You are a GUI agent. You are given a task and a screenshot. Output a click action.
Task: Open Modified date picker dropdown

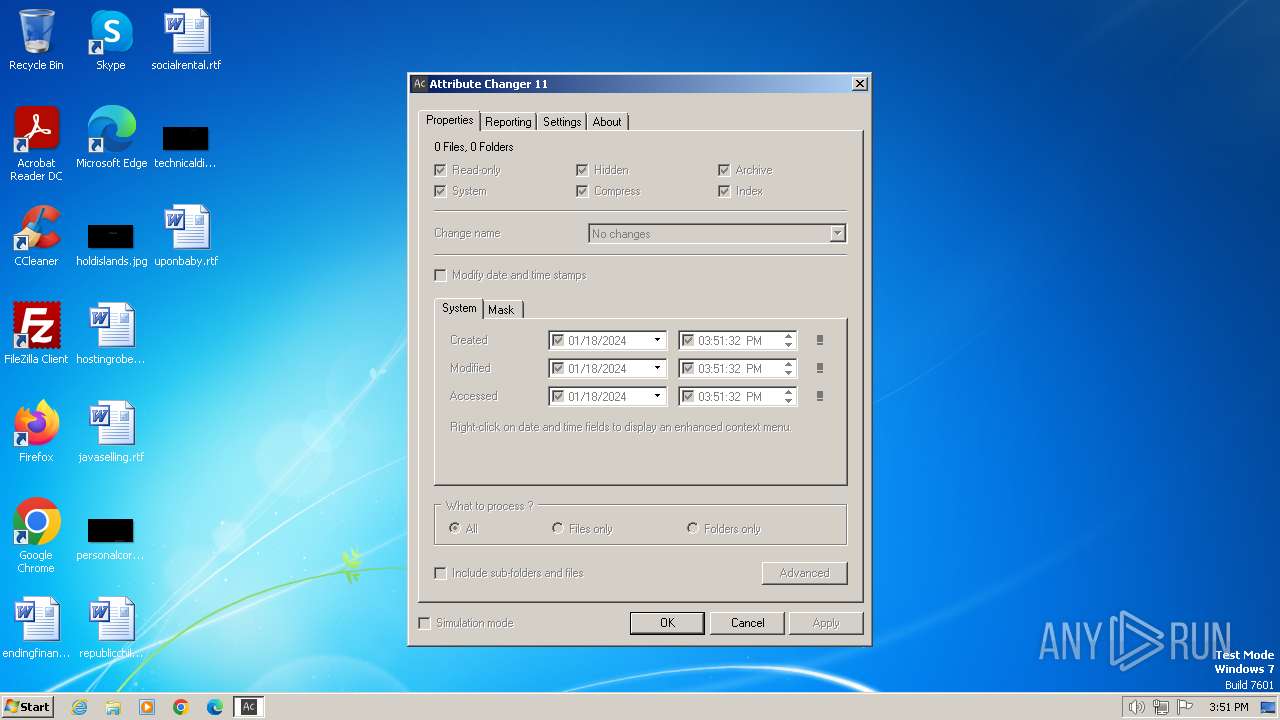tap(657, 368)
